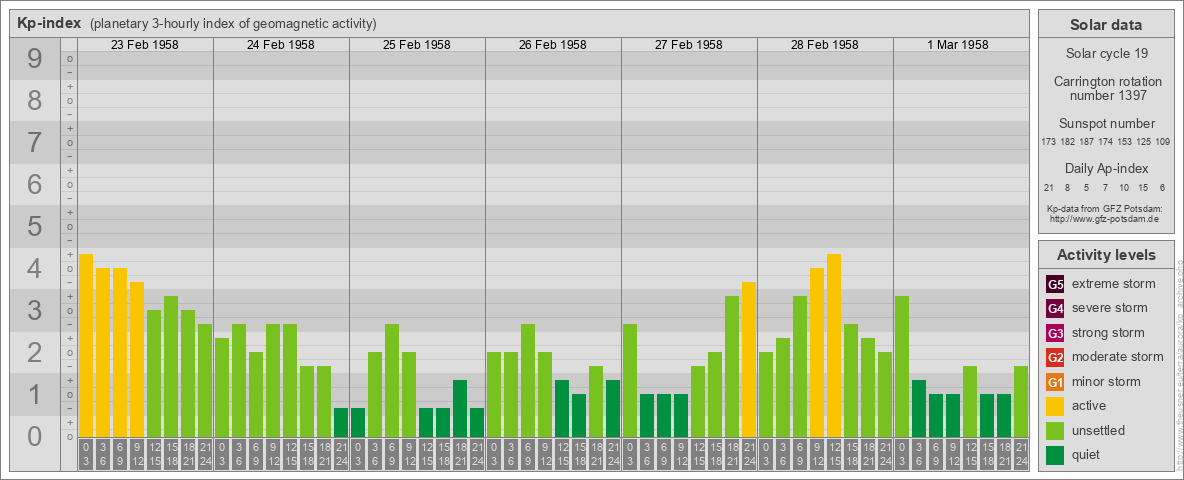Select the 26 Feb 1958 date header
1184x480 pixels.
click(x=553, y=45)
